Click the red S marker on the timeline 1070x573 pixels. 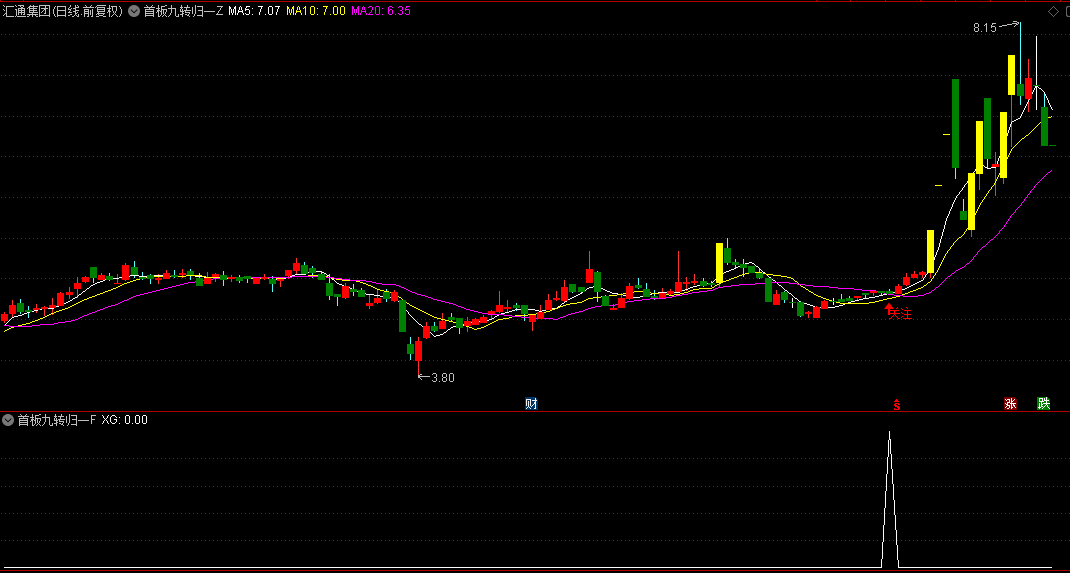click(897, 405)
